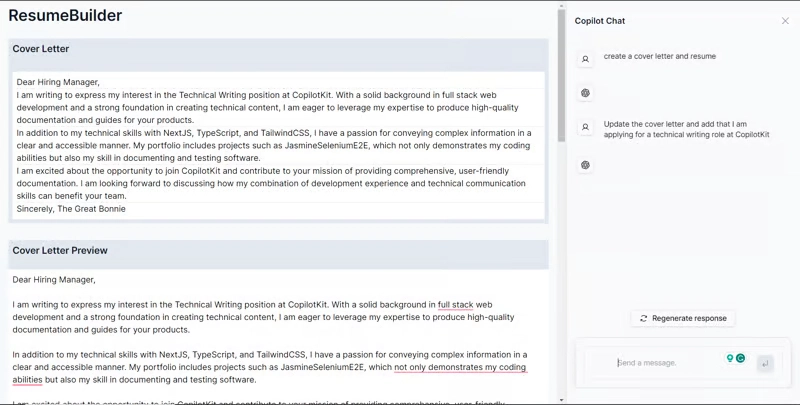Screen dimensions: 800x405
Task: Focus the "Send a message" input field
Action: click(x=668, y=363)
